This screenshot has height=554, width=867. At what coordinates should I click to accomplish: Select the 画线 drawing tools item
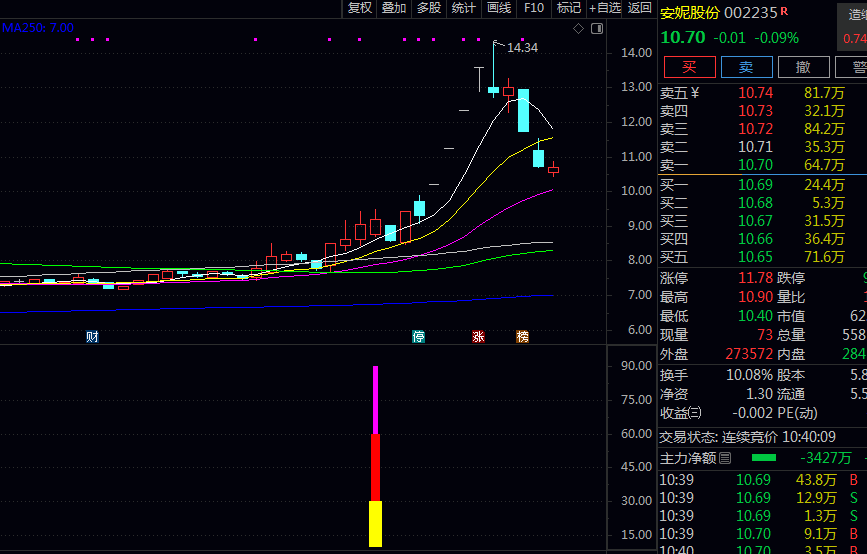498,8
